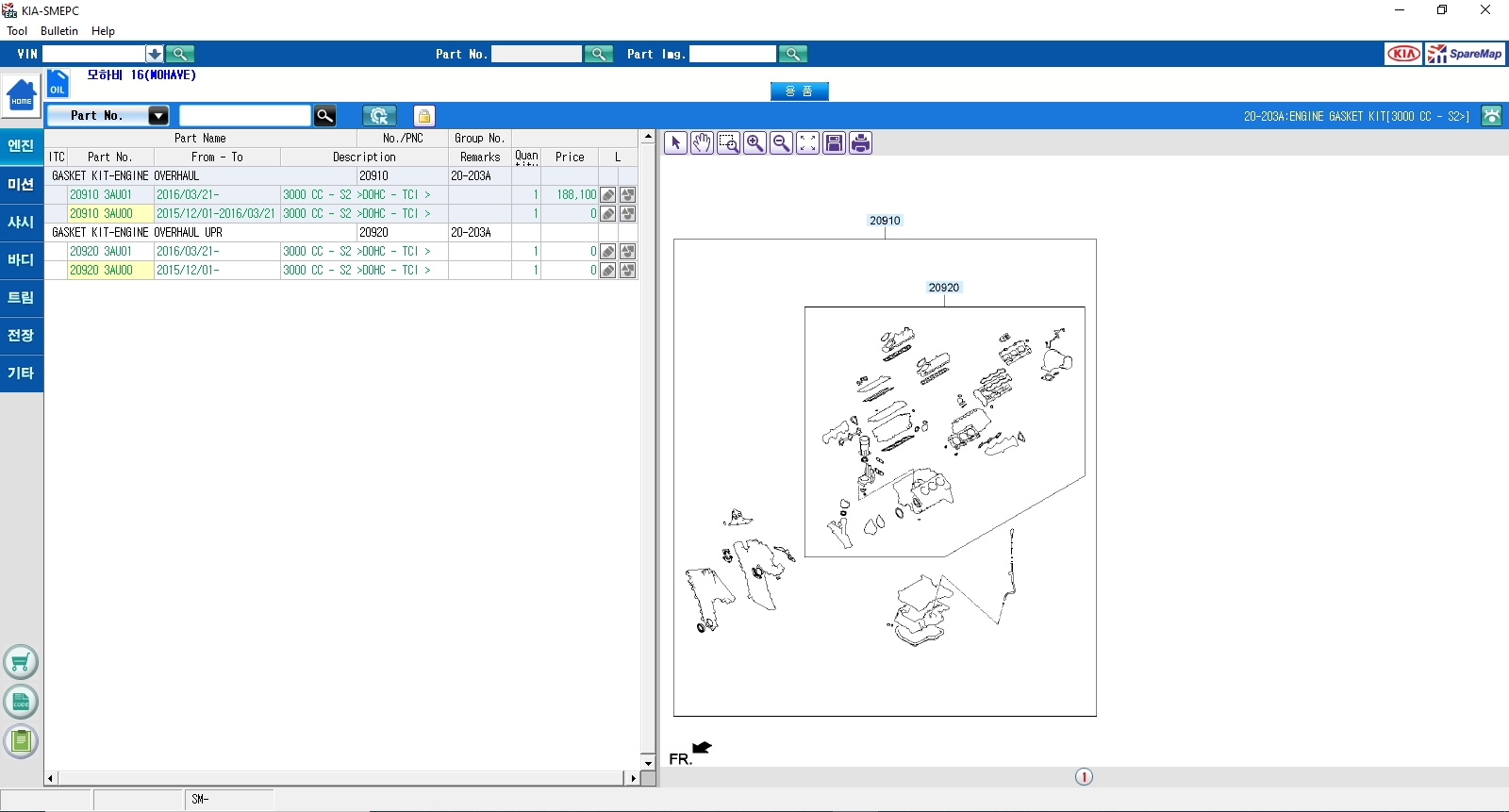This screenshot has height=812, width=1509.
Task: Click the KIA logo button
Action: click(x=1403, y=54)
